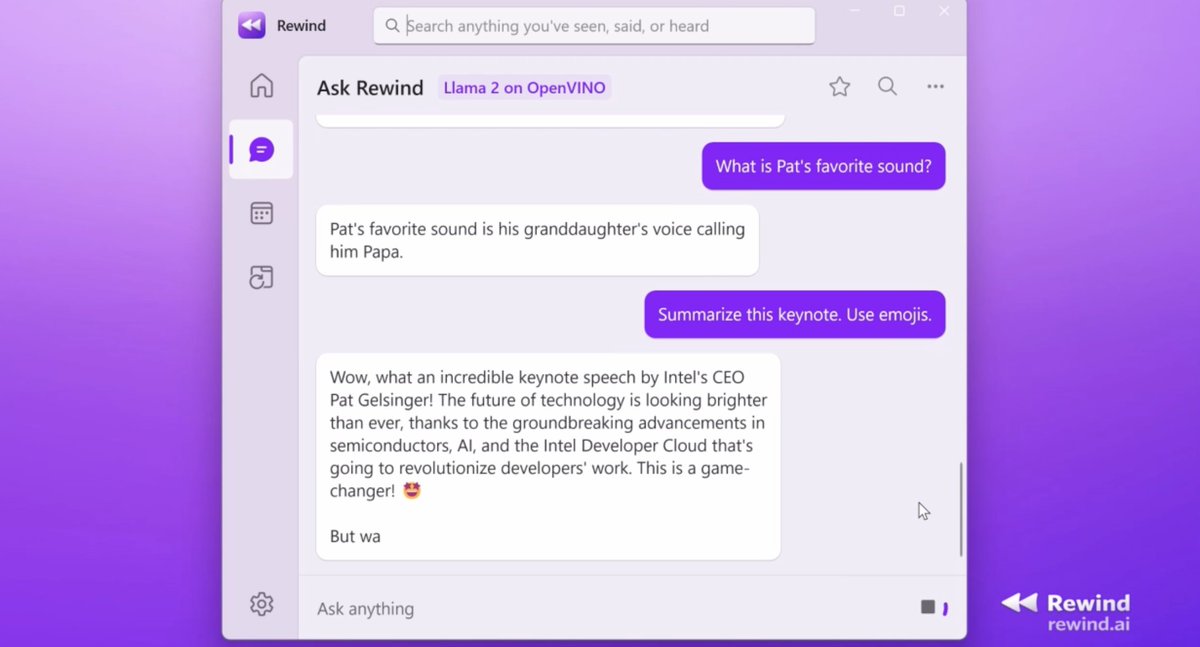The height and width of the screenshot is (647, 1200).
Task: Open the Home section in sidebar
Action: click(261, 86)
